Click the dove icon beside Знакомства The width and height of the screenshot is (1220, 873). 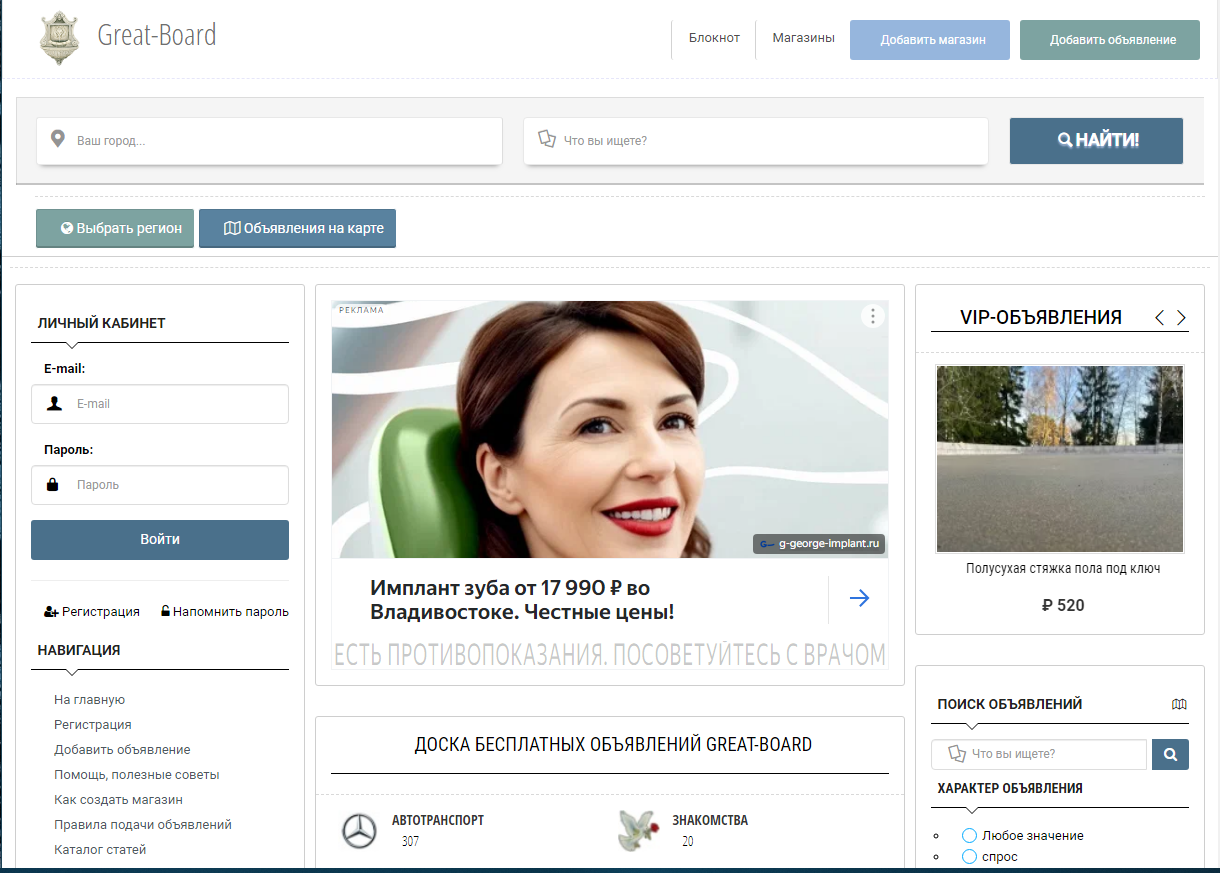coord(636,830)
